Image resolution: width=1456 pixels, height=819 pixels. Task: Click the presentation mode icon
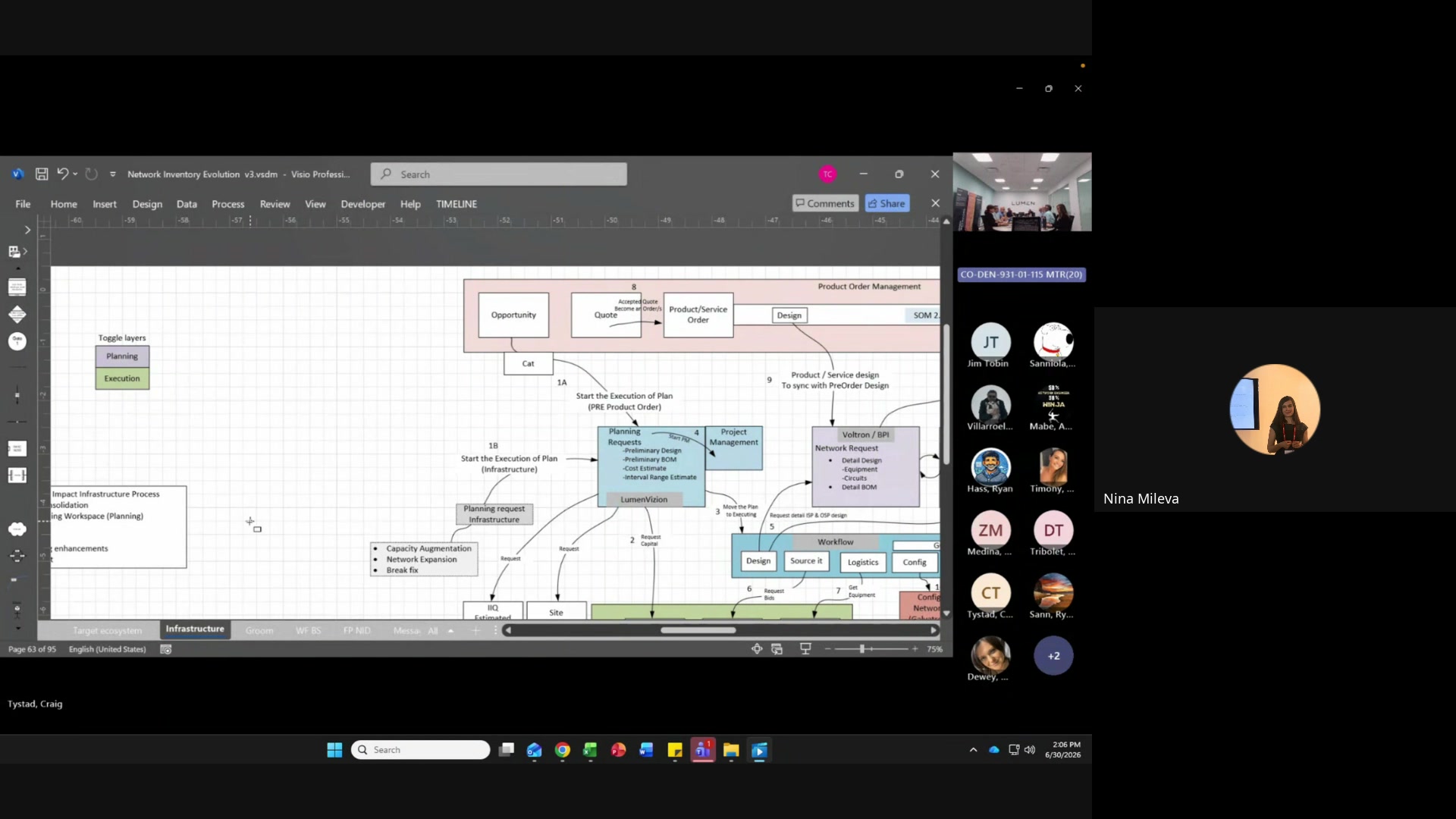pos(805,649)
